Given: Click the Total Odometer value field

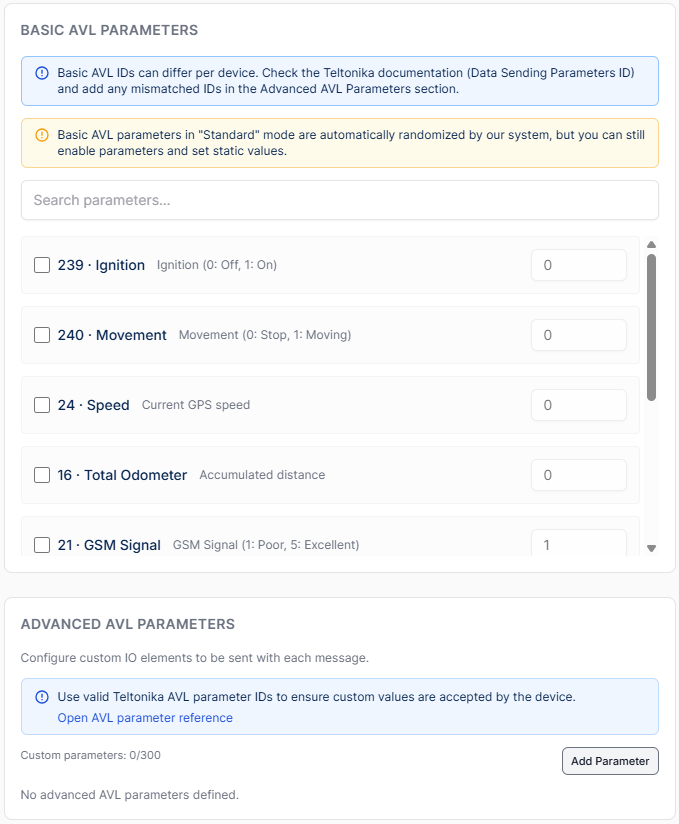Looking at the screenshot, I should click(578, 475).
